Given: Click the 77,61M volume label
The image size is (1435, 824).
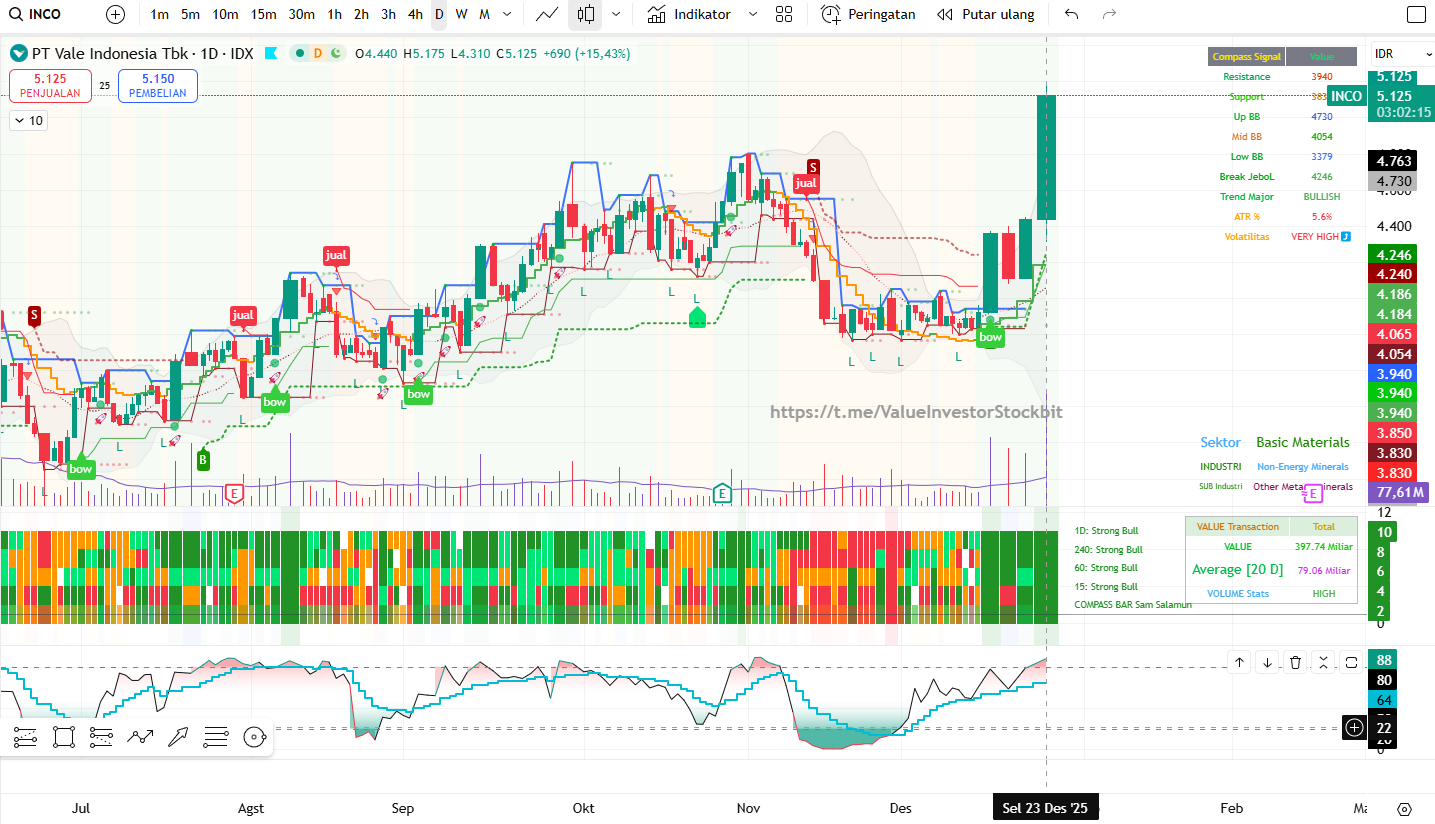Looking at the screenshot, I should [x=1400, y=492].
